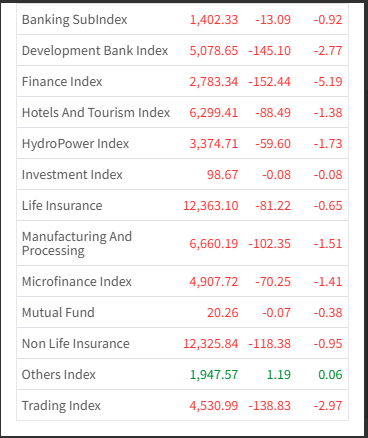This screenshot has height=438, width=368.
Task: Select the Development Bank Index name
Action: coord(95,51)
